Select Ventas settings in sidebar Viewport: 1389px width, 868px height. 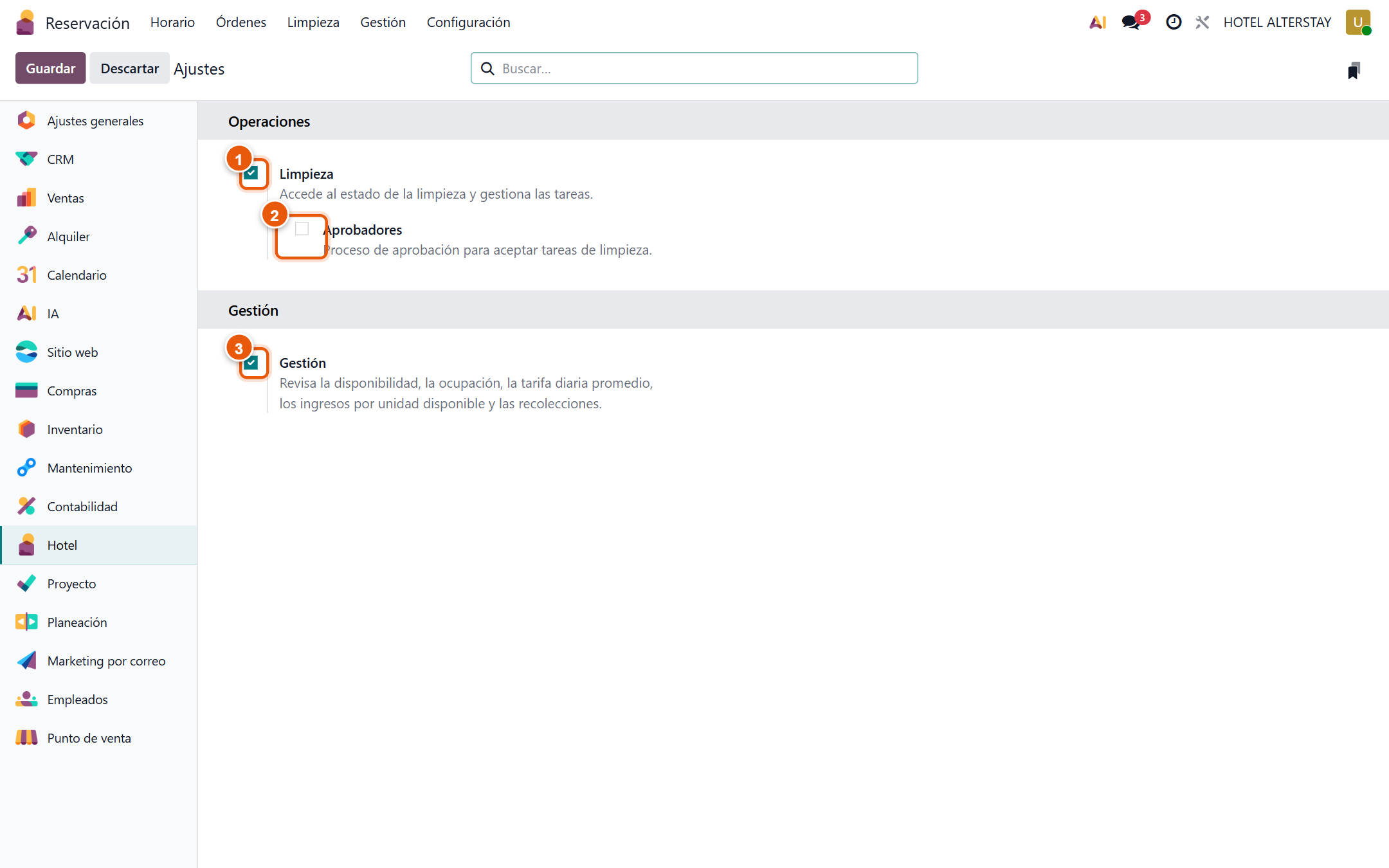[98, 198]
